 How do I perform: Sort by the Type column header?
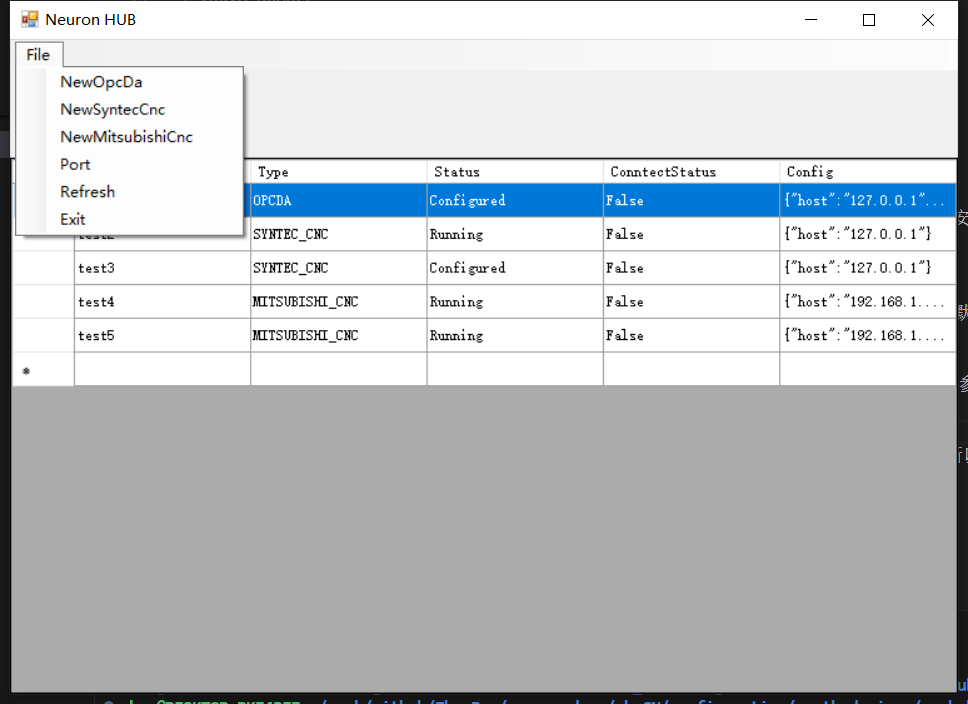coord(338,172)
